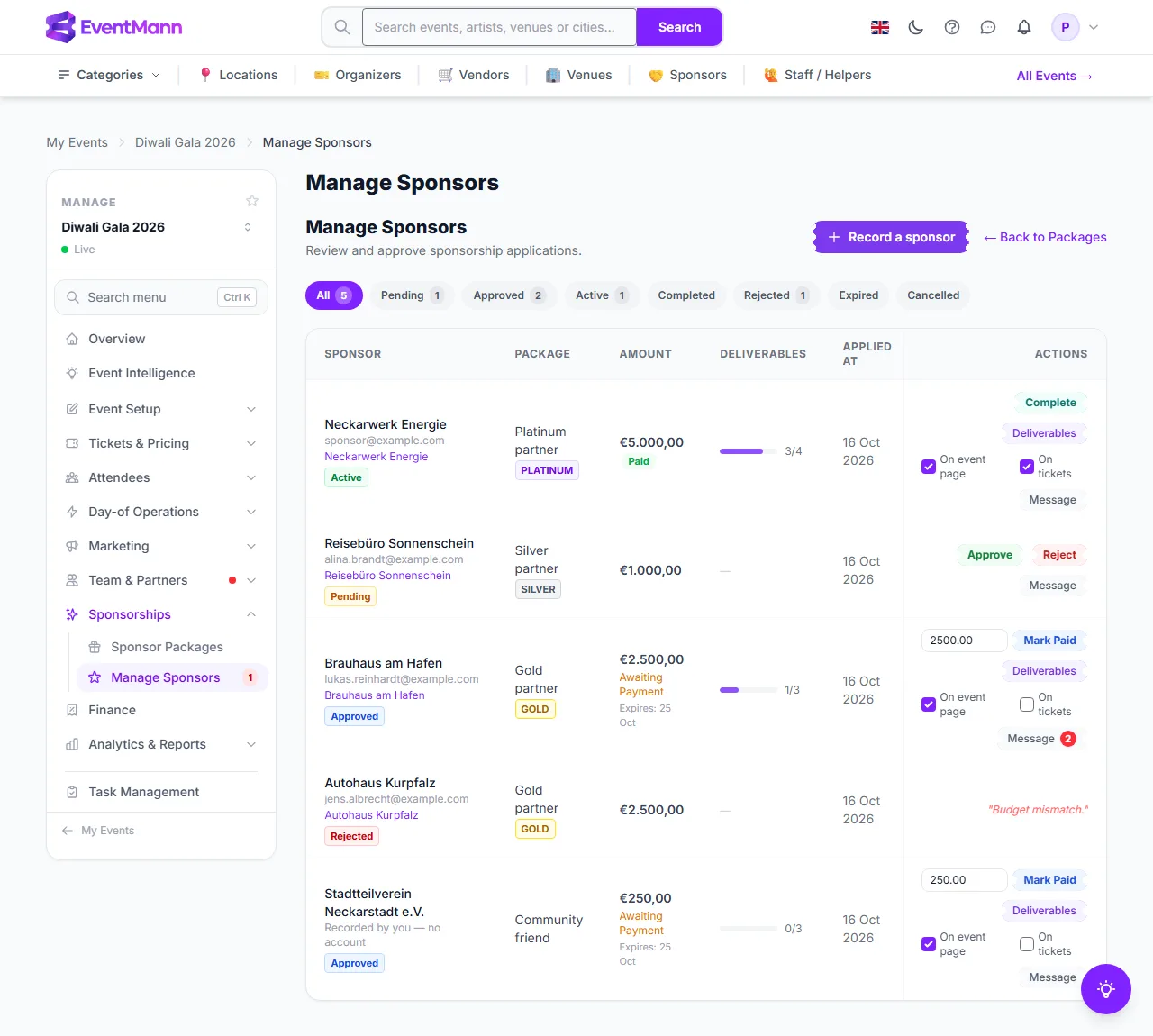Show the Completed sponsors tab

point(686,295)
